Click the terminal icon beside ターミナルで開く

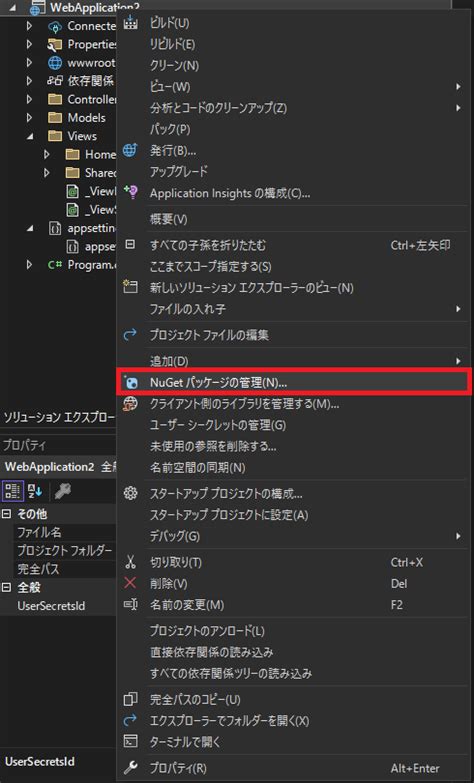(x=130, y=741)
